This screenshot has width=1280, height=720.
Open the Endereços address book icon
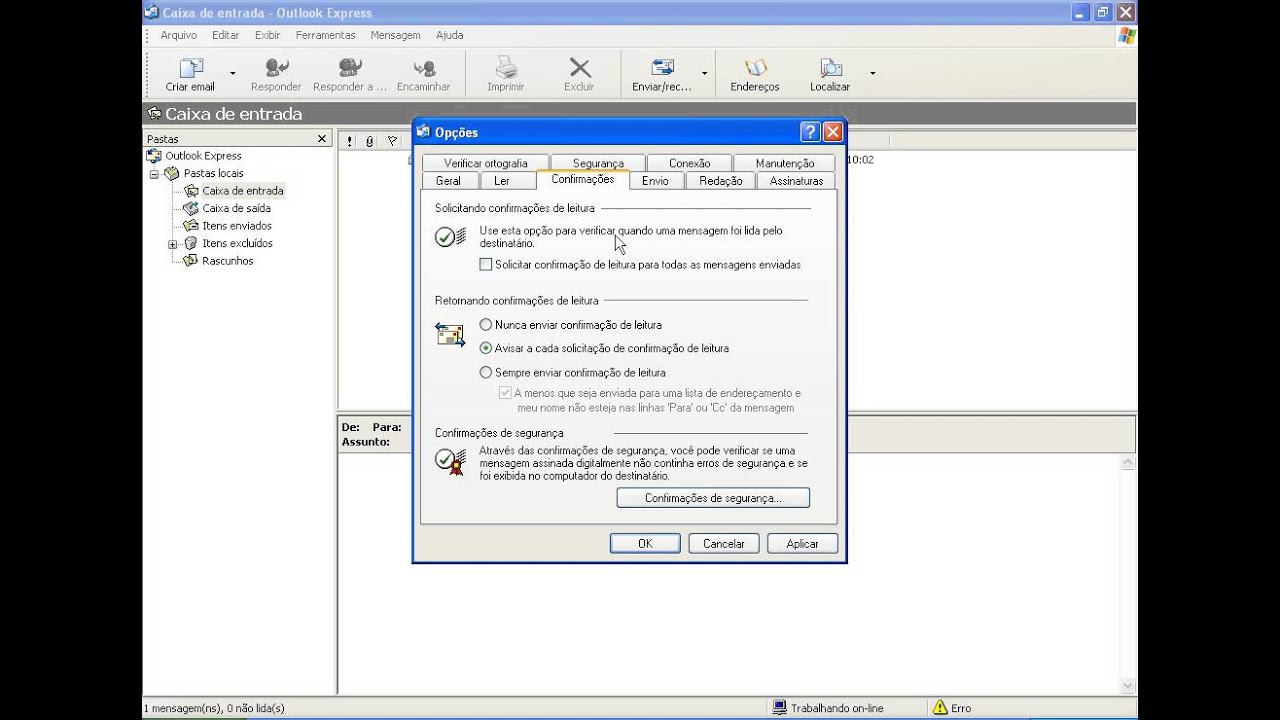pyautogui.click(x=755, y=68)
